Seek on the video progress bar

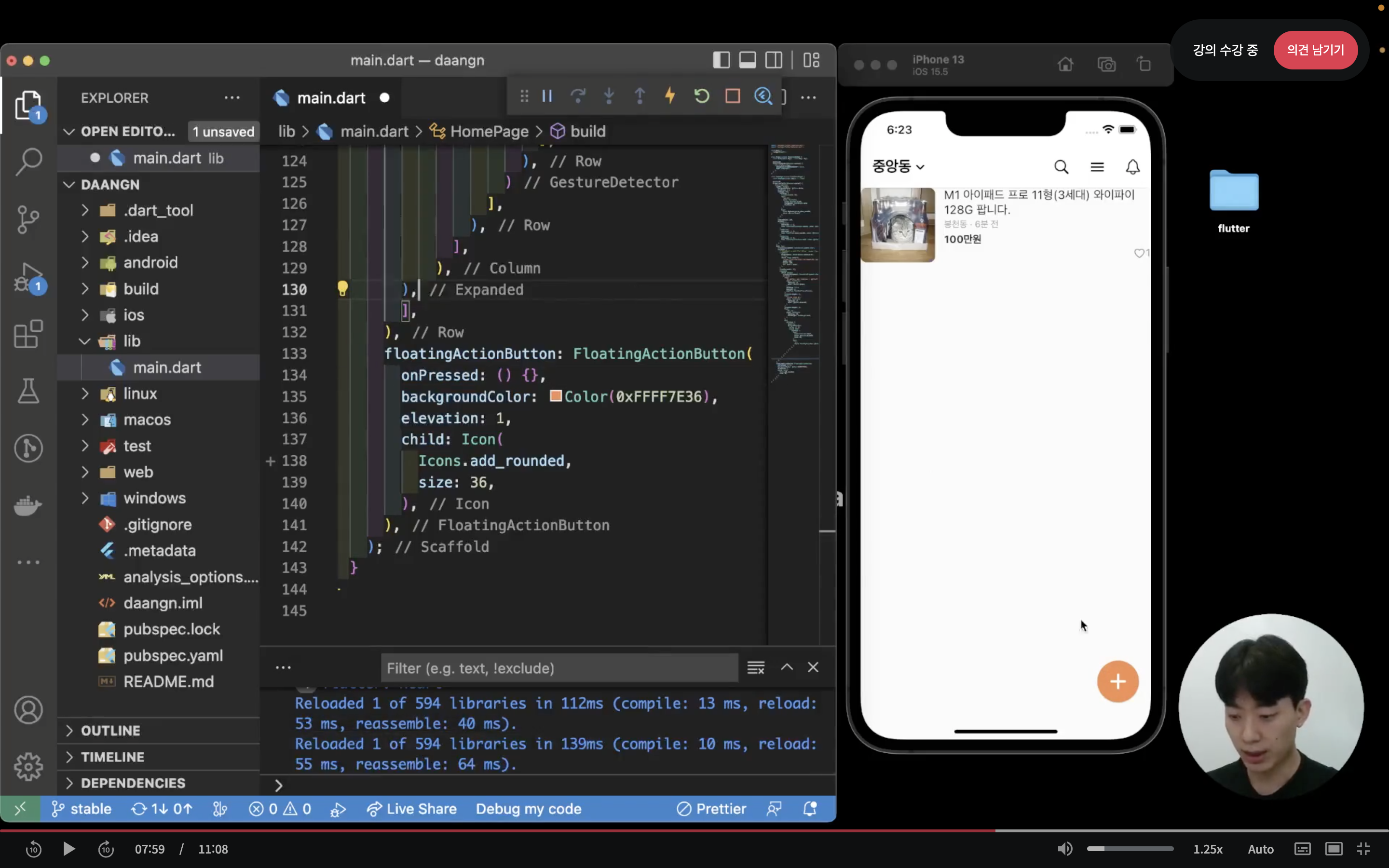tap(694, 830)
